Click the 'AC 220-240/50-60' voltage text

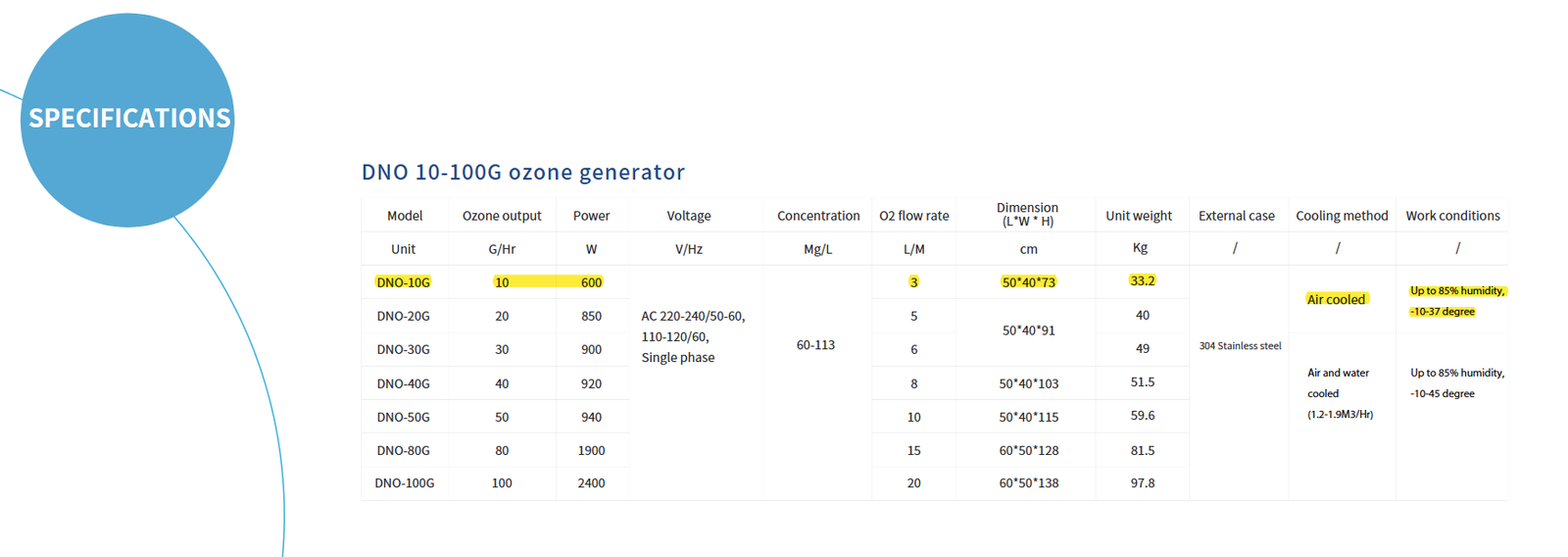coord(693,316)
